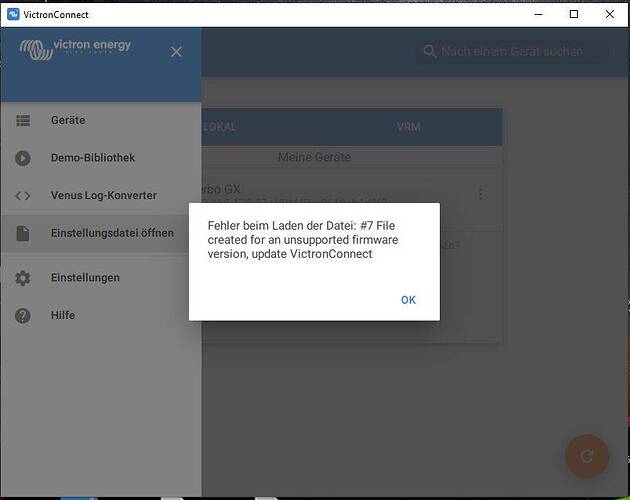Screen dimensions: 630x500
Task: Click the error message text in dialog
Action: 303,240
